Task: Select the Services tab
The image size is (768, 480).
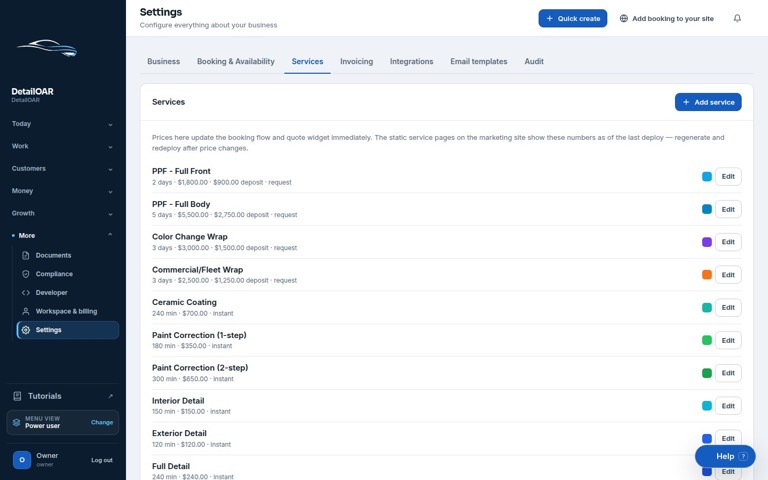Action: point(307,61)
